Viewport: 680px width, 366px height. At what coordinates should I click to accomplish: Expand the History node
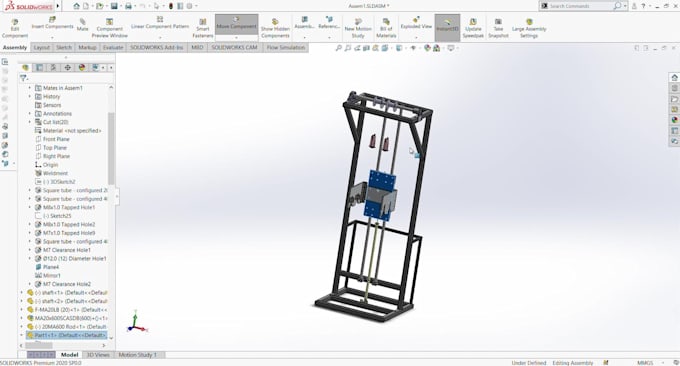click(x=29, y=97)
